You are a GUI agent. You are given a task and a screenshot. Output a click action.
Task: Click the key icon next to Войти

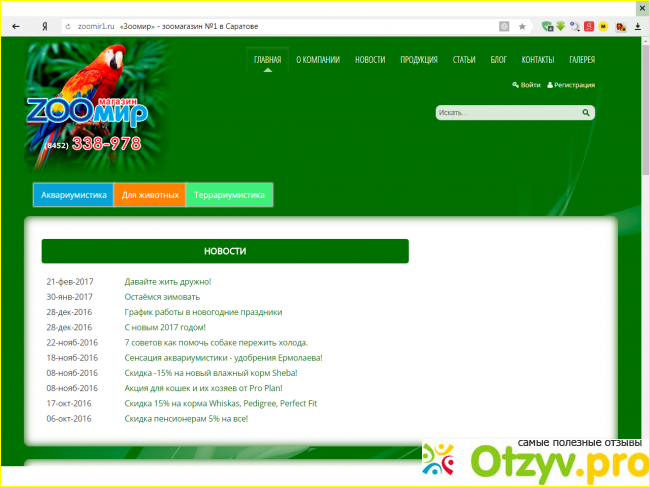515,85
